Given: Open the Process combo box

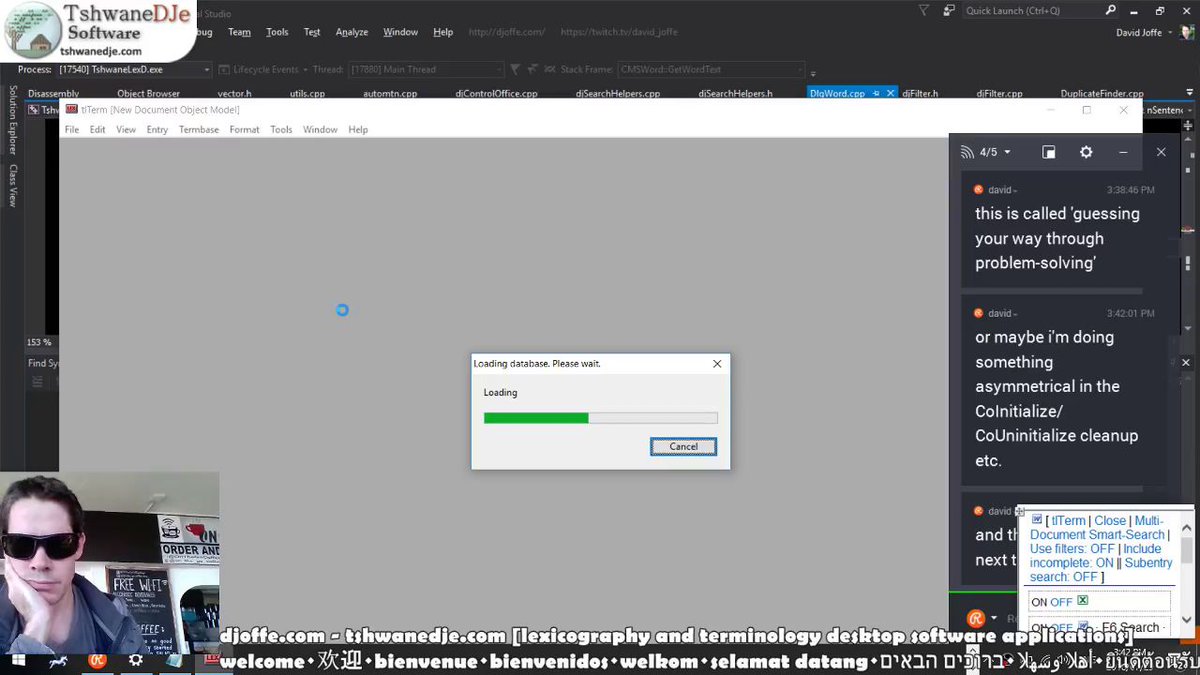Looking at the screenshot, I should pyautogui.click(x=135, y=70).
